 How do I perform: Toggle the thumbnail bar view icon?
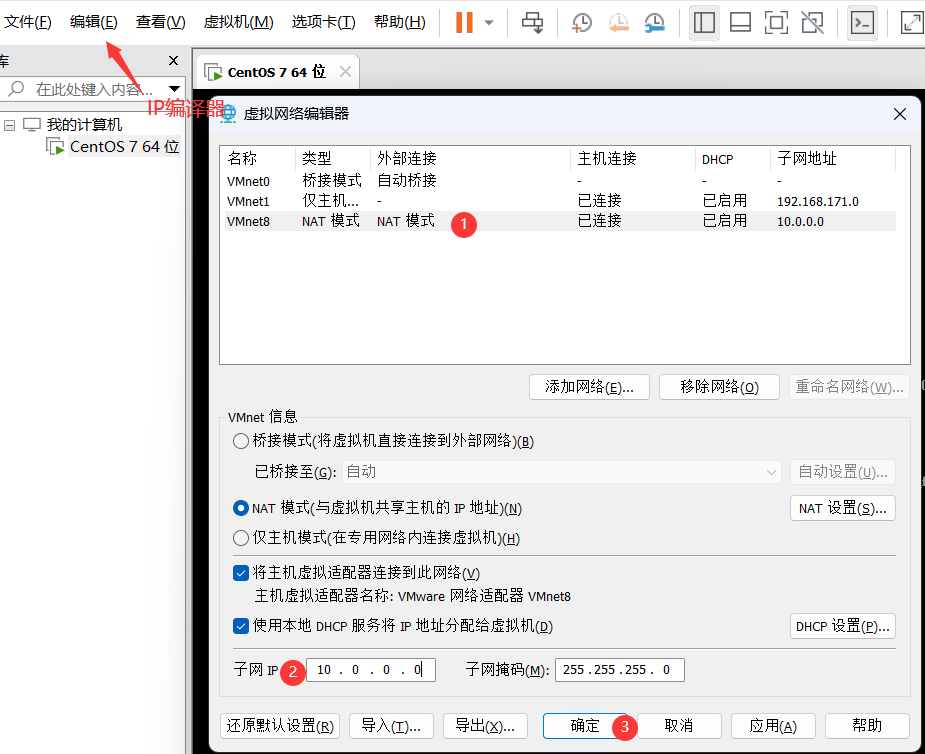740,22
